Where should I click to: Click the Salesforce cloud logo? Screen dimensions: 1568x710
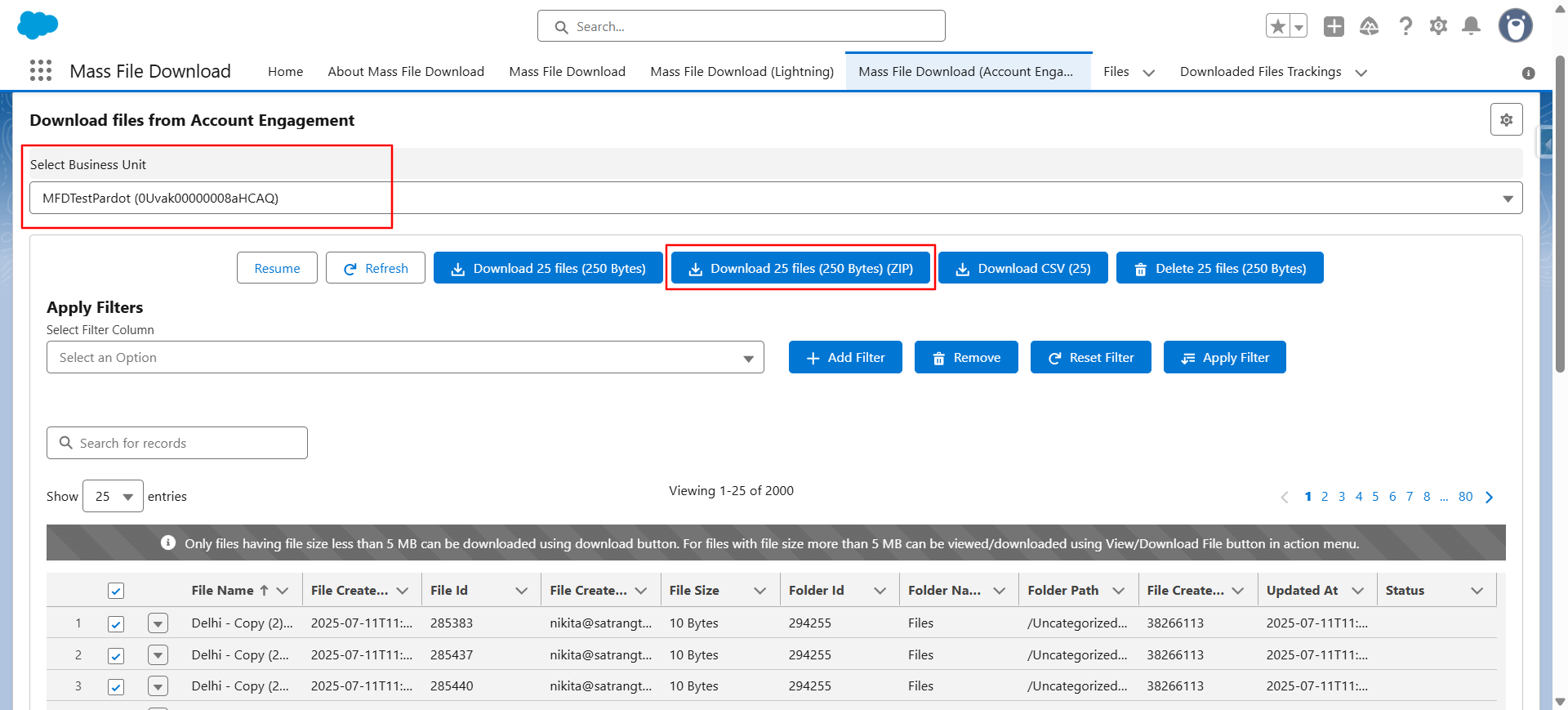(38, 25)
